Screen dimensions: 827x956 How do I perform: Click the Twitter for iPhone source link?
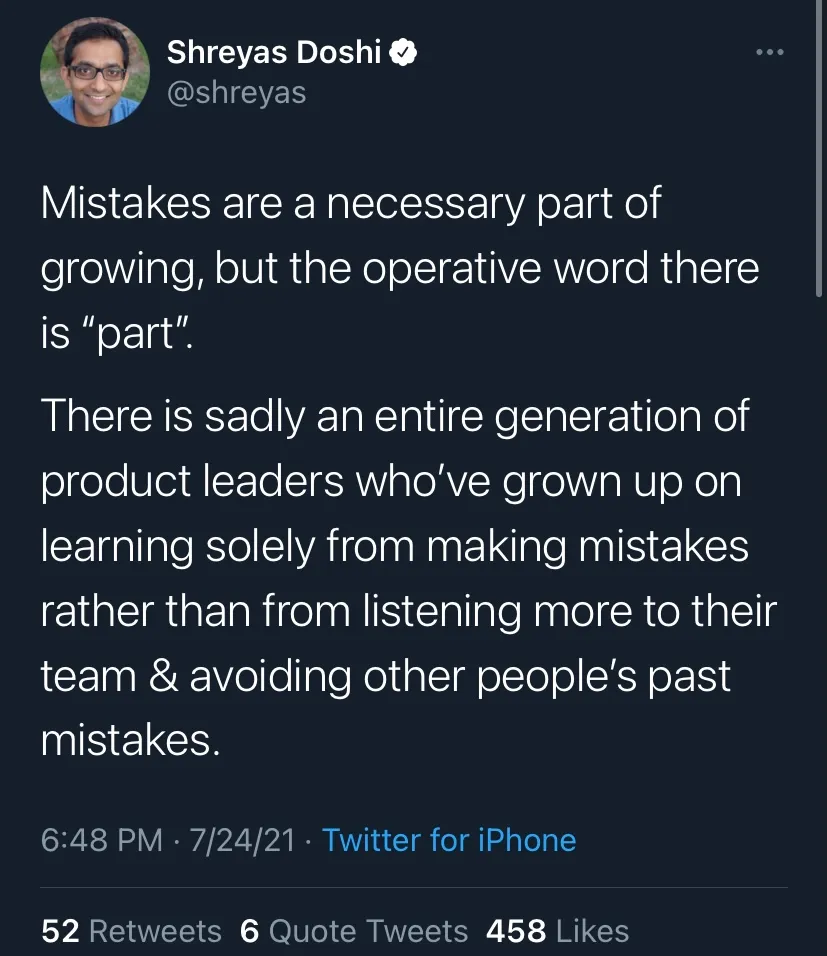pos(449,840)
